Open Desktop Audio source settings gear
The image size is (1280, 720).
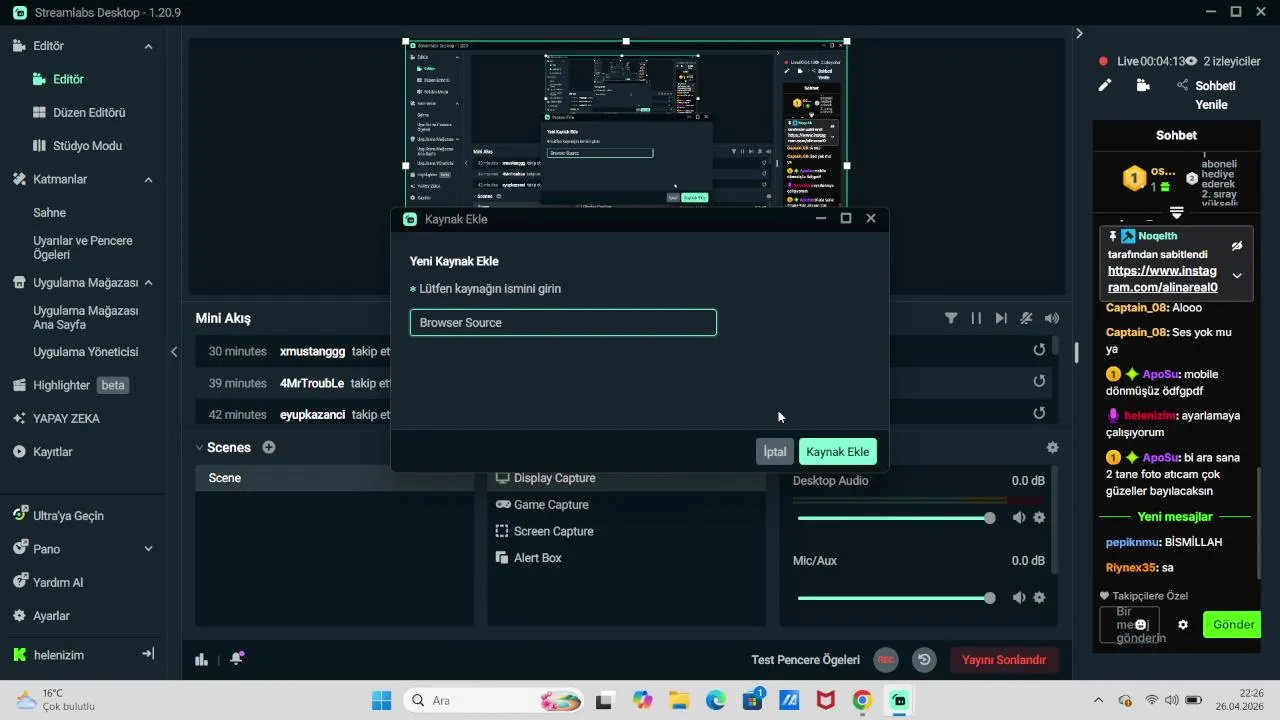point(1039,518)
